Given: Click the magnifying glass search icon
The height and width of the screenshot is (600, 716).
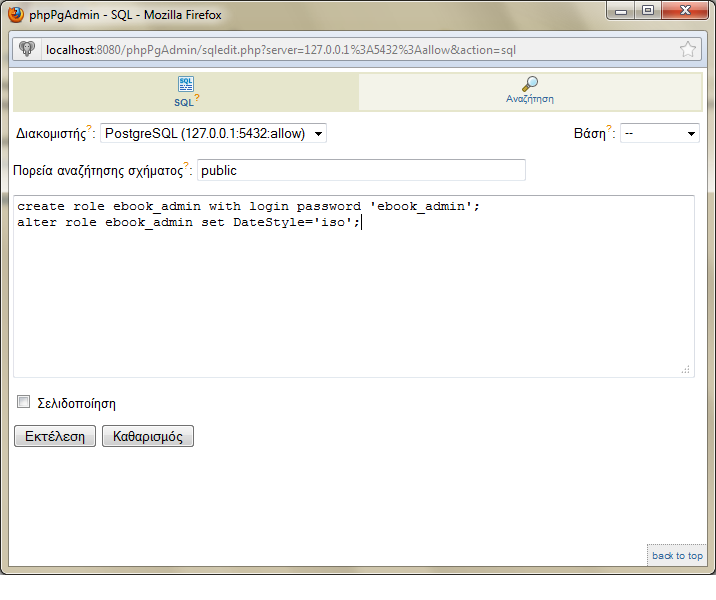Looking at the screenshot, I should (x=530, y=84).
